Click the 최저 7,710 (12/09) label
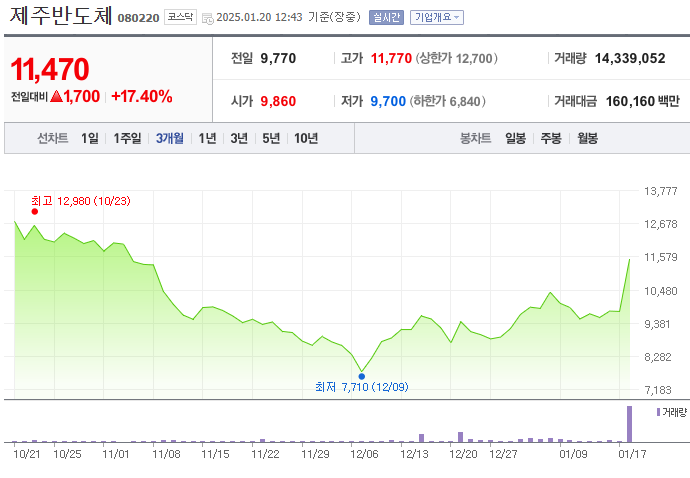Screen dimensions: 690x478 pos(362,387)
